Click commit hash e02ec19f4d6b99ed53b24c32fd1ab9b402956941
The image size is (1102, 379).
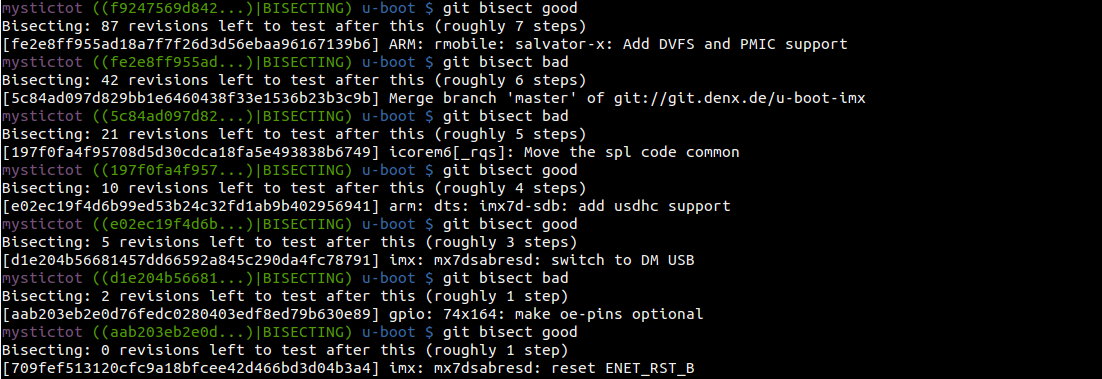point(190,206)
